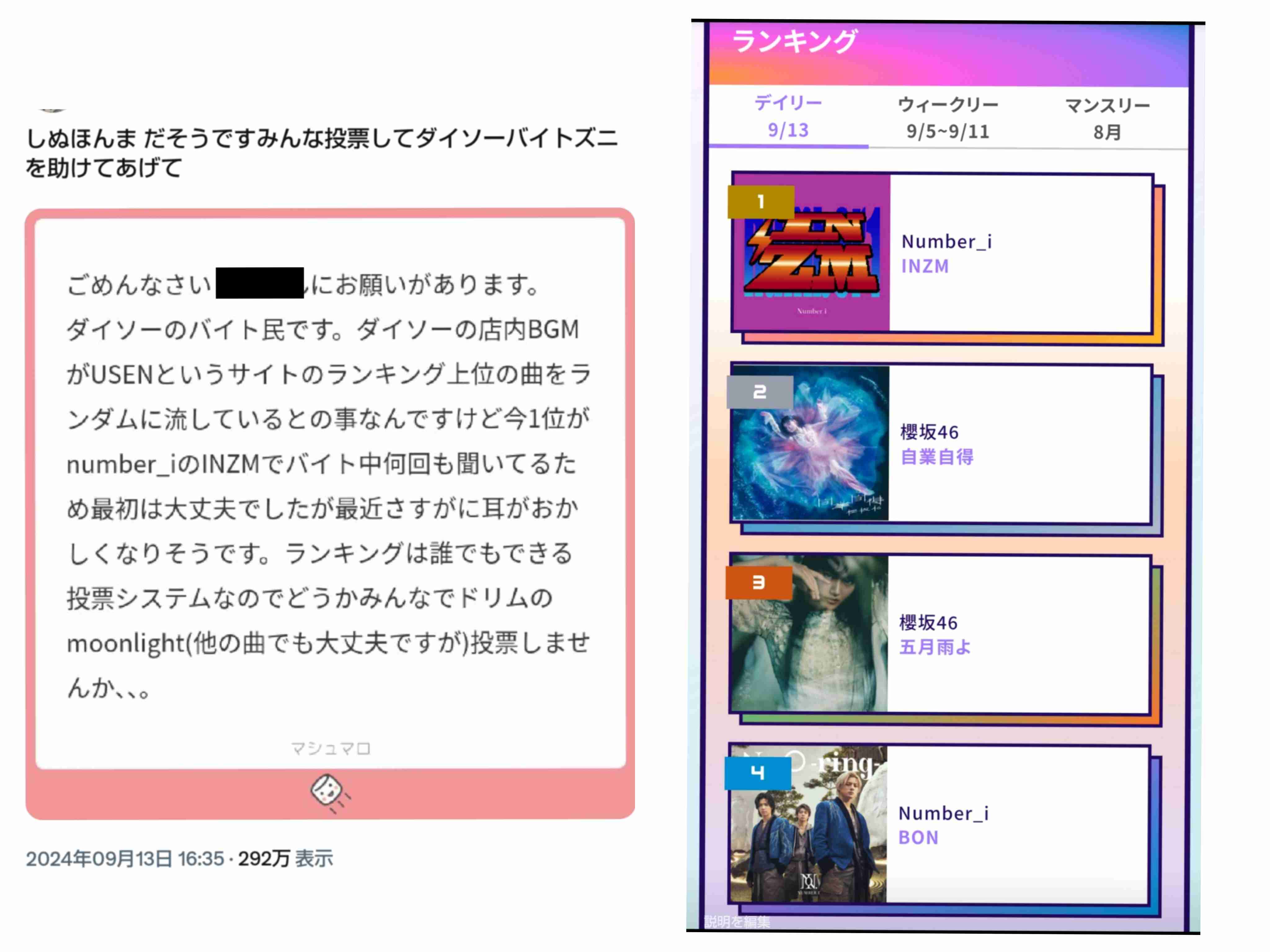Select 櫻坂46 artist name above 五月雨よ
1270x952 pixels.
point(928,623)
